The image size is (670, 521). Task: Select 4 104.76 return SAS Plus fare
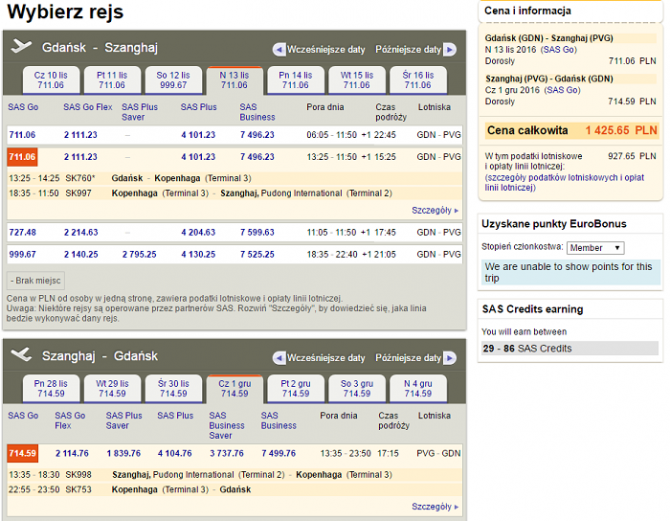pos(175,453)
